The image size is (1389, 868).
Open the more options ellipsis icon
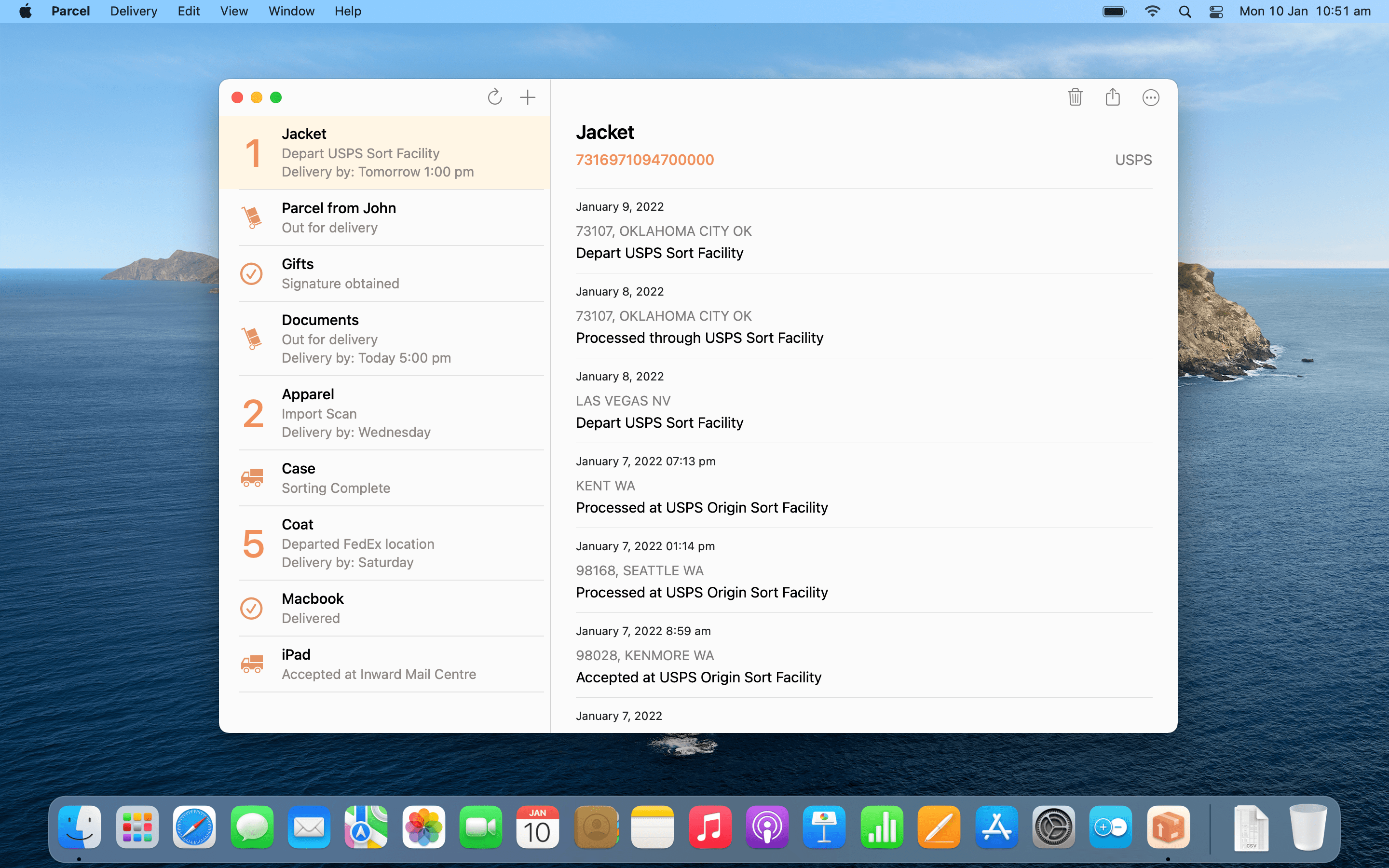1150,97
